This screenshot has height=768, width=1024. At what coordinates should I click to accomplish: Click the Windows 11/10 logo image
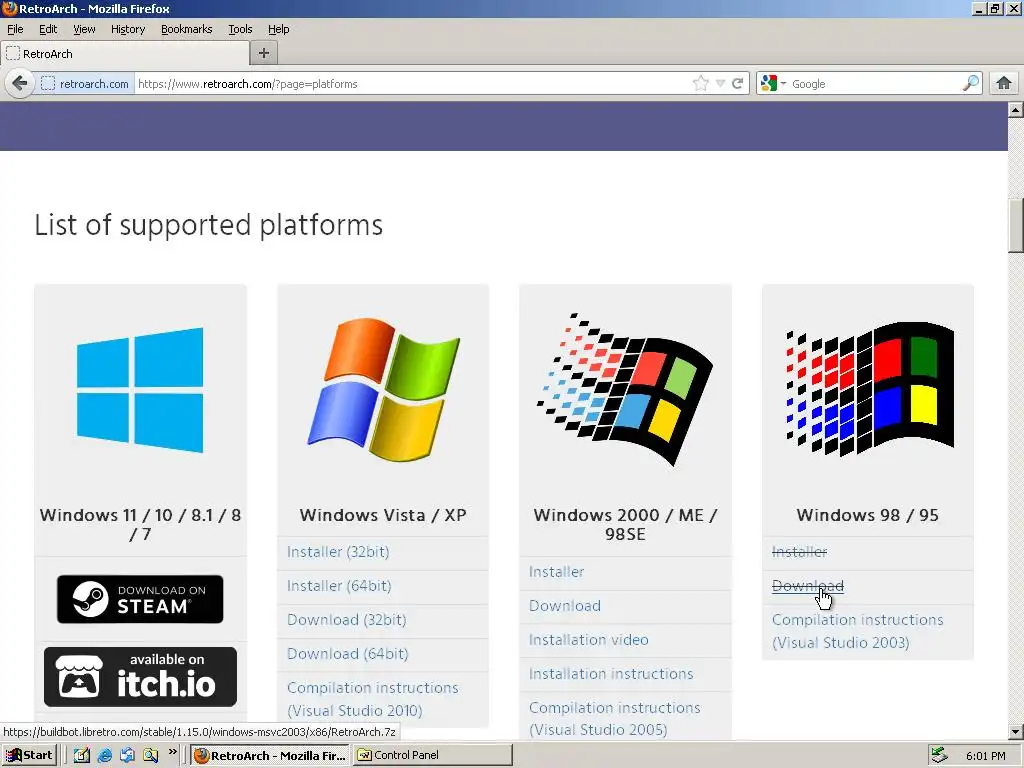pos(140,390)
